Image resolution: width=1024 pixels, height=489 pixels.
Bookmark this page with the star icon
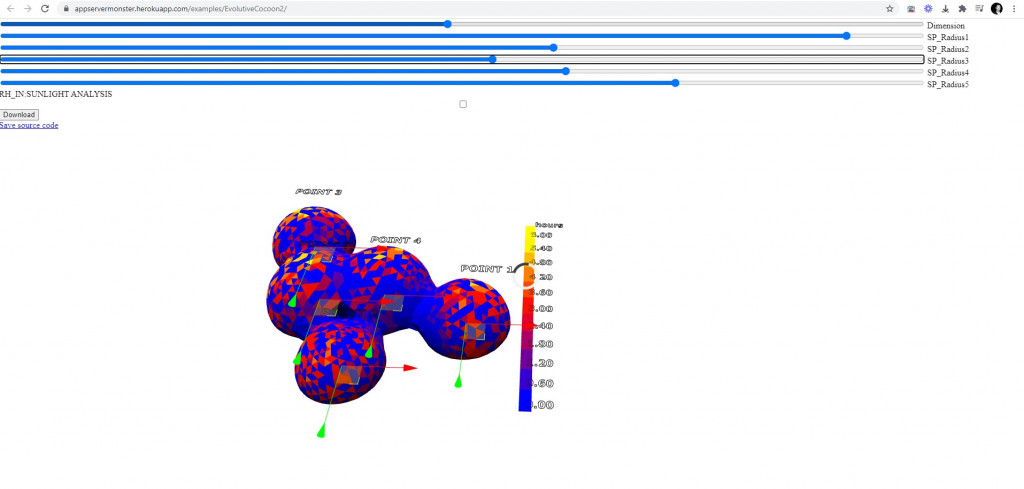coord(889,8)
